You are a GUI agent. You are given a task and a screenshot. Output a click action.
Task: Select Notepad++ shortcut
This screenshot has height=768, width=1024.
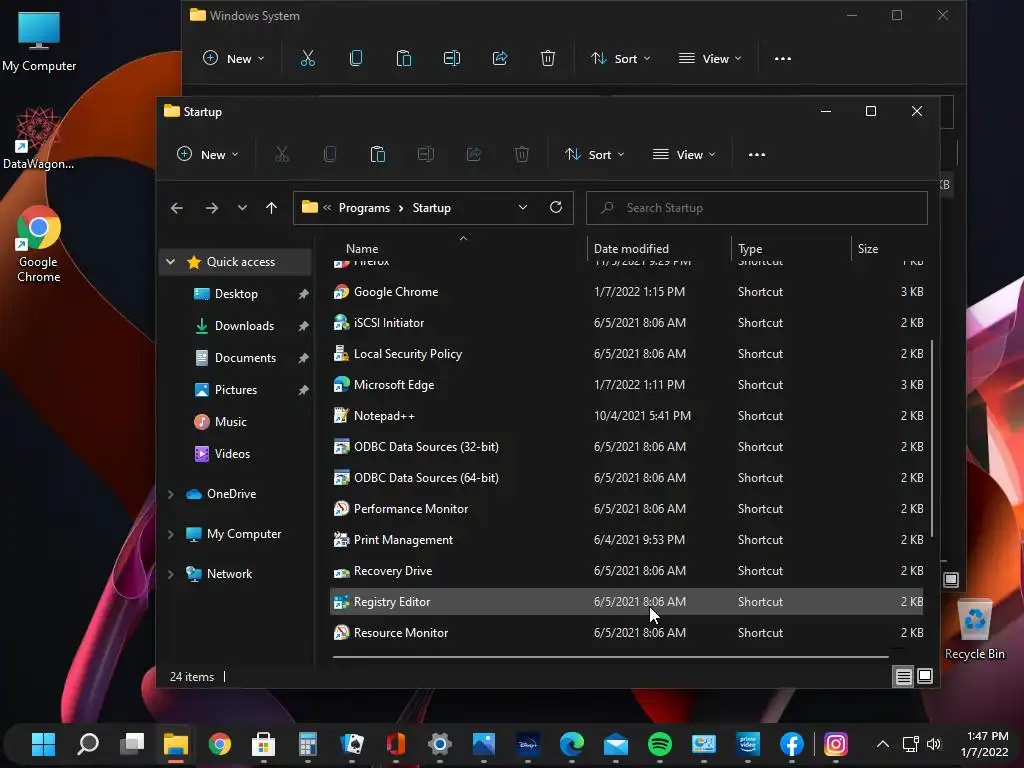tap(626, 415)
